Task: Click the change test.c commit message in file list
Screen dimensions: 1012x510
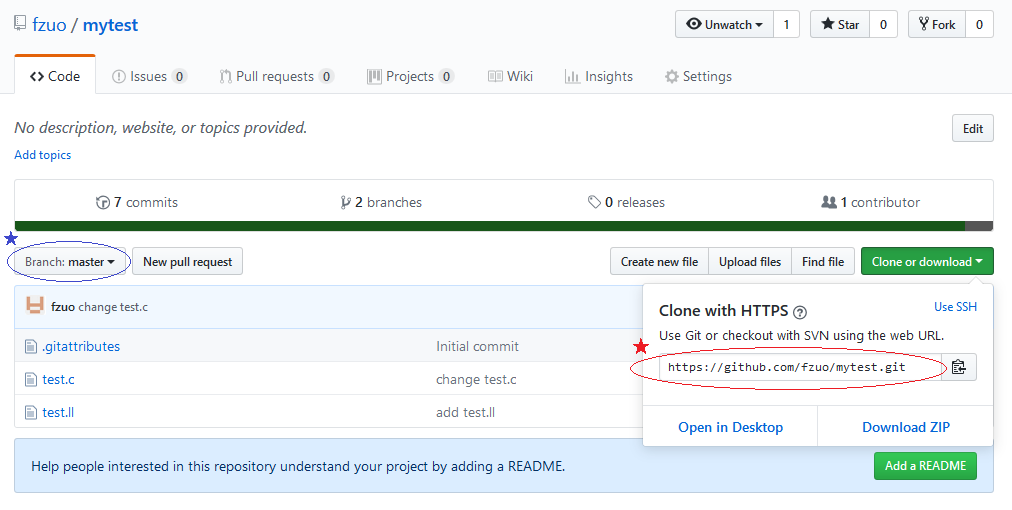Action: 476,380
